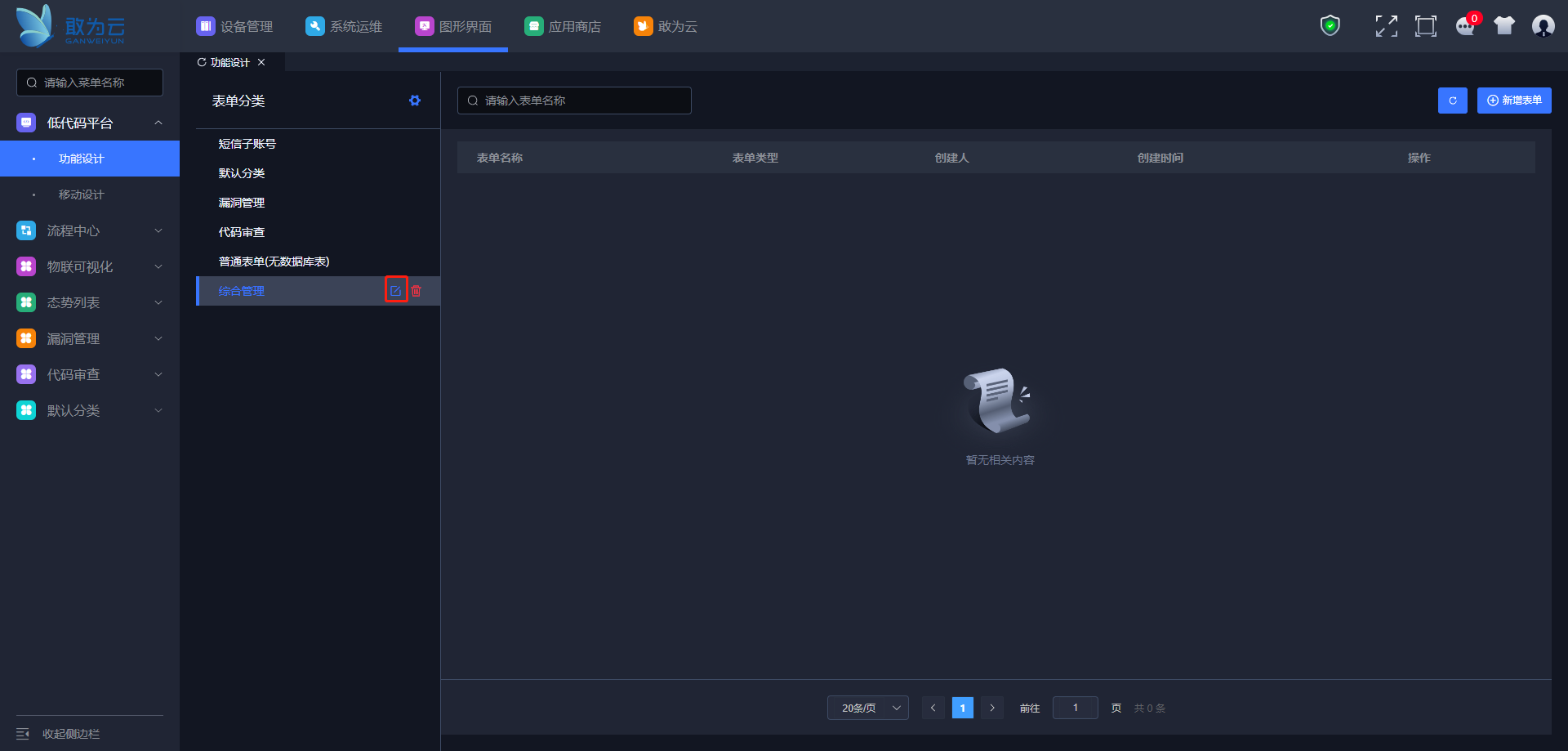Expand the 代码审查 sidebar chevron
This screenshot has height=751, width=1568.
tap(158, 374)
